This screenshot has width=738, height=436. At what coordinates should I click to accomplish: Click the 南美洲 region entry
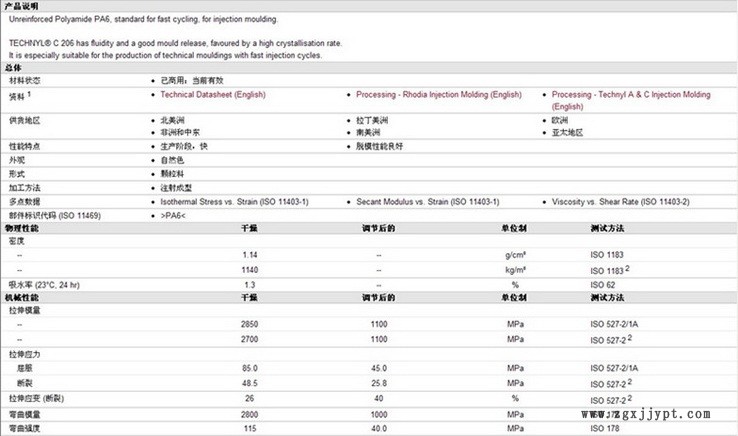point(368,133)
